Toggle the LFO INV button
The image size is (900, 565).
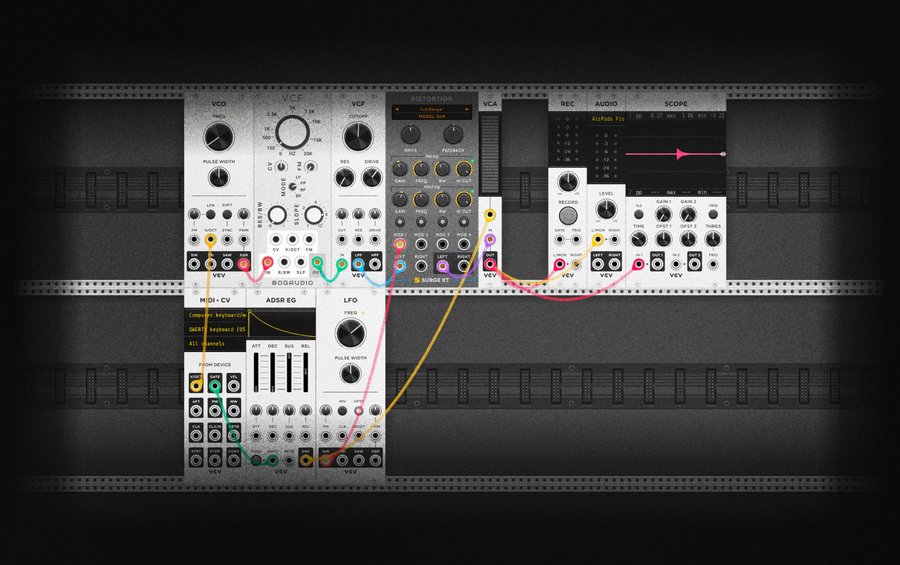[342, 411]
